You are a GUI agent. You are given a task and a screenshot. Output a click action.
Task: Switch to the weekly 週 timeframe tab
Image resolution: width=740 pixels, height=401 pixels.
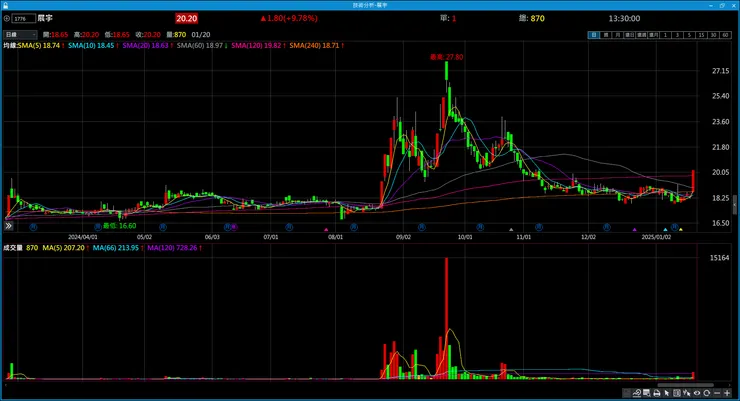[x=606, y=35]
